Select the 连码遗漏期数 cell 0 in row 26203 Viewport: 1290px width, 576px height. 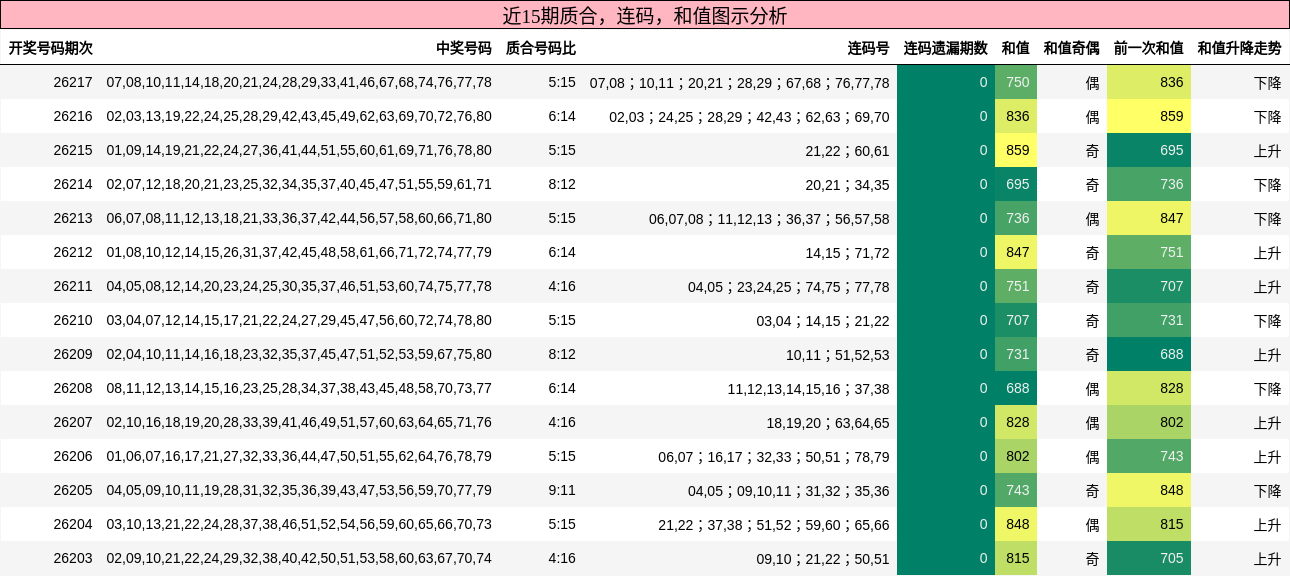(946, 558)
